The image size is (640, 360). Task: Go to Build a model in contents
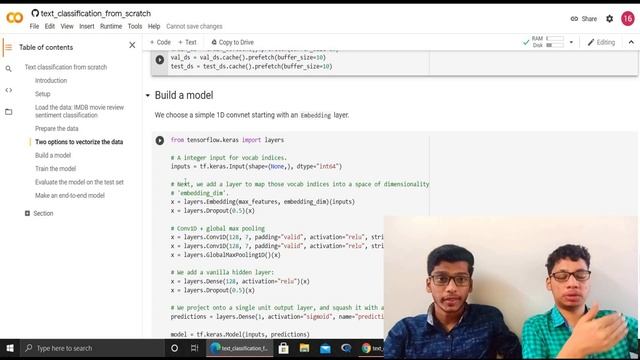pos(53,155)
